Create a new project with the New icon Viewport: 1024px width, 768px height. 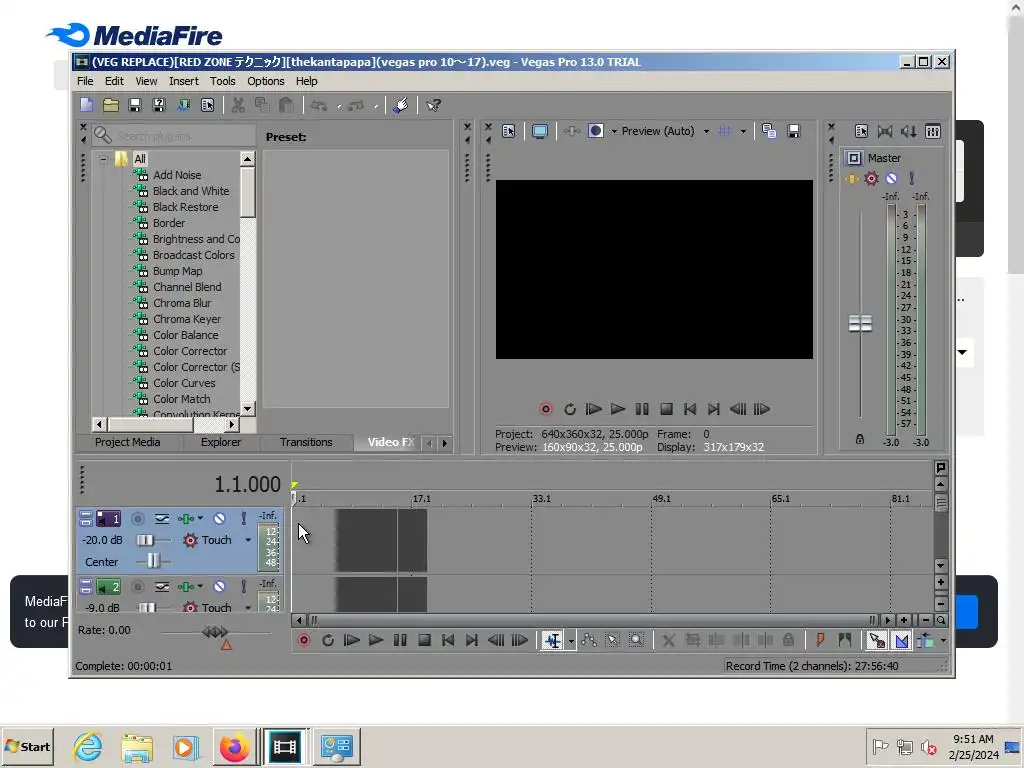pyautogui.click(x=87, y=104)
